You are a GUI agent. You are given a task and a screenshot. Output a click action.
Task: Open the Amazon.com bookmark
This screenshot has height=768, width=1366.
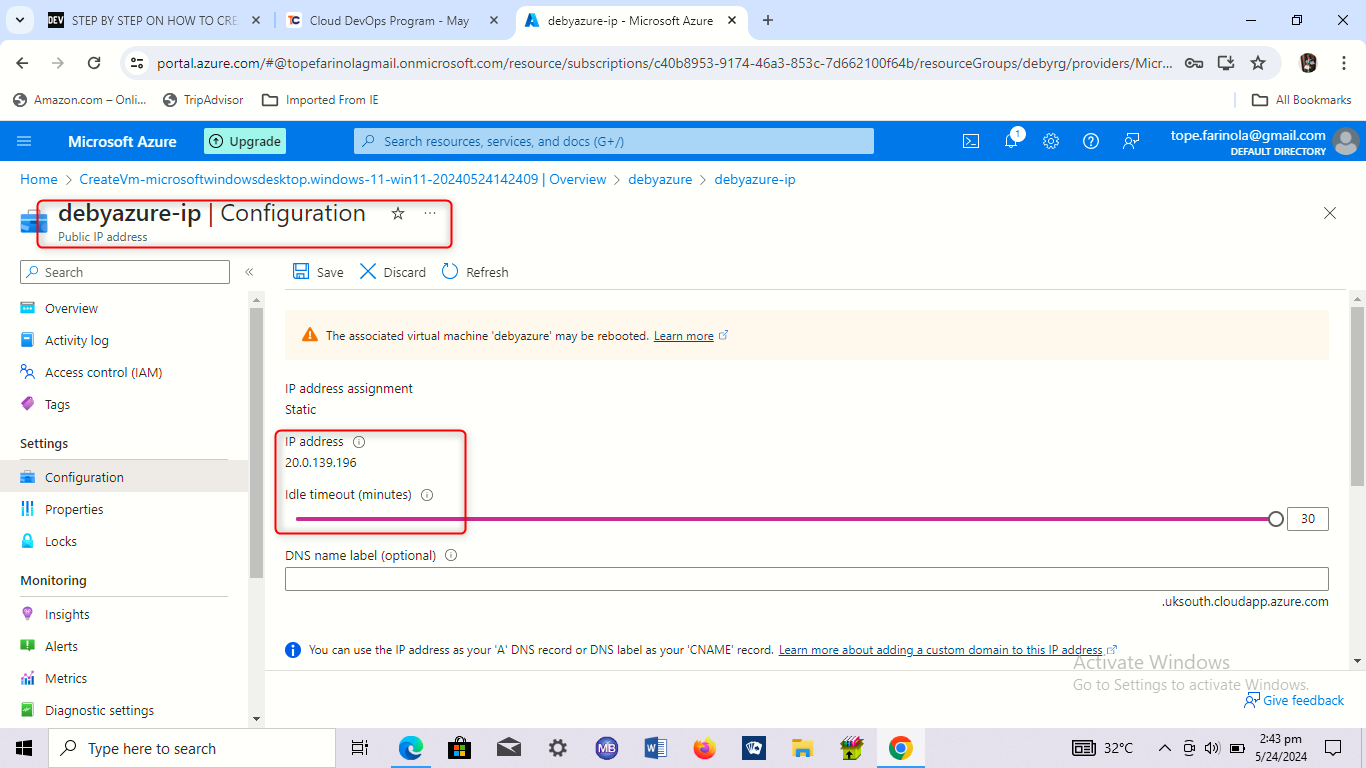(x=80, y=100)
